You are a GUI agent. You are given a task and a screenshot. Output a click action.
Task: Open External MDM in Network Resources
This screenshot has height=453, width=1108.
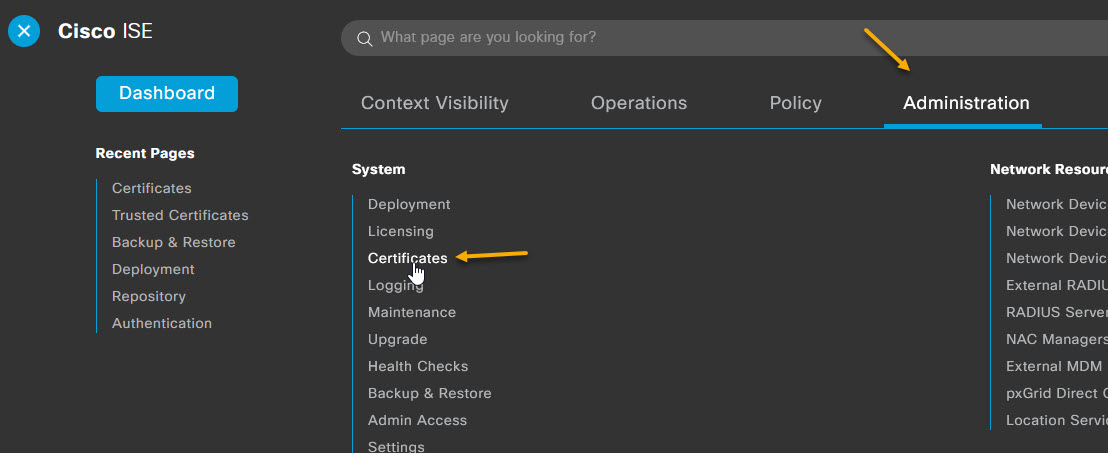coord(1054,366)
